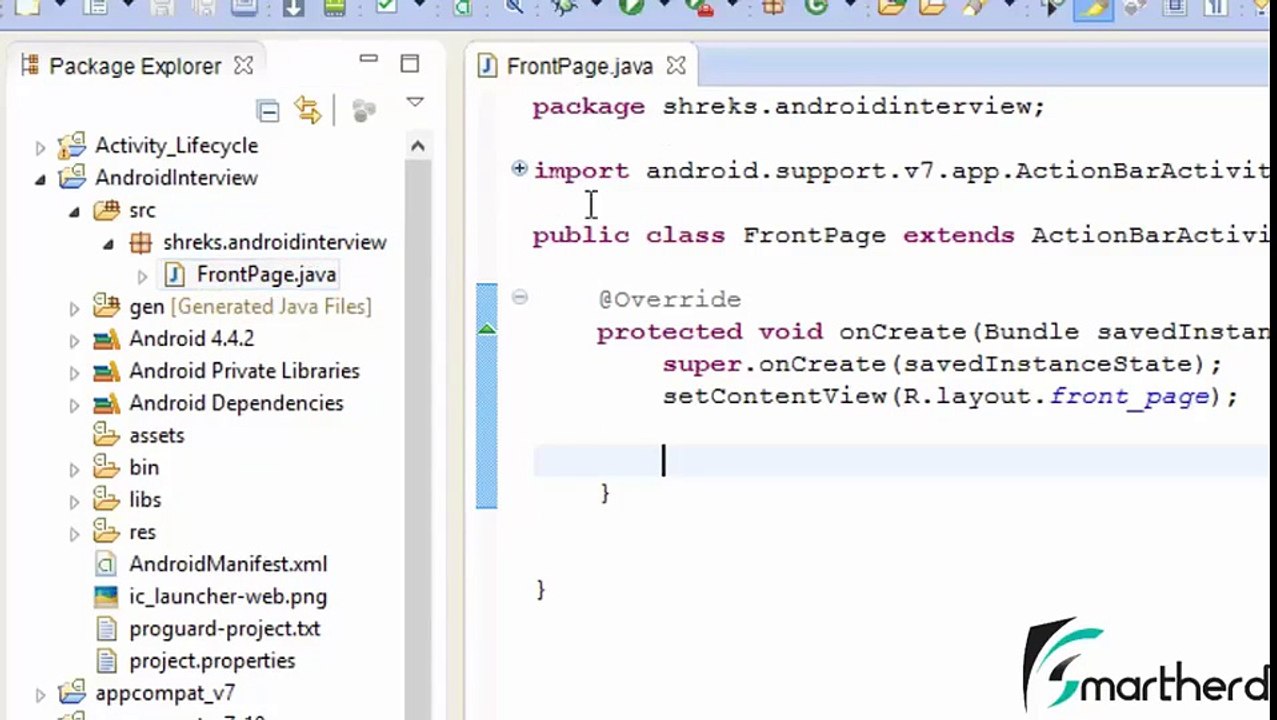Select the appcompat_v7 project
This screenshot has width=1277, height=720.
(165, 692)
